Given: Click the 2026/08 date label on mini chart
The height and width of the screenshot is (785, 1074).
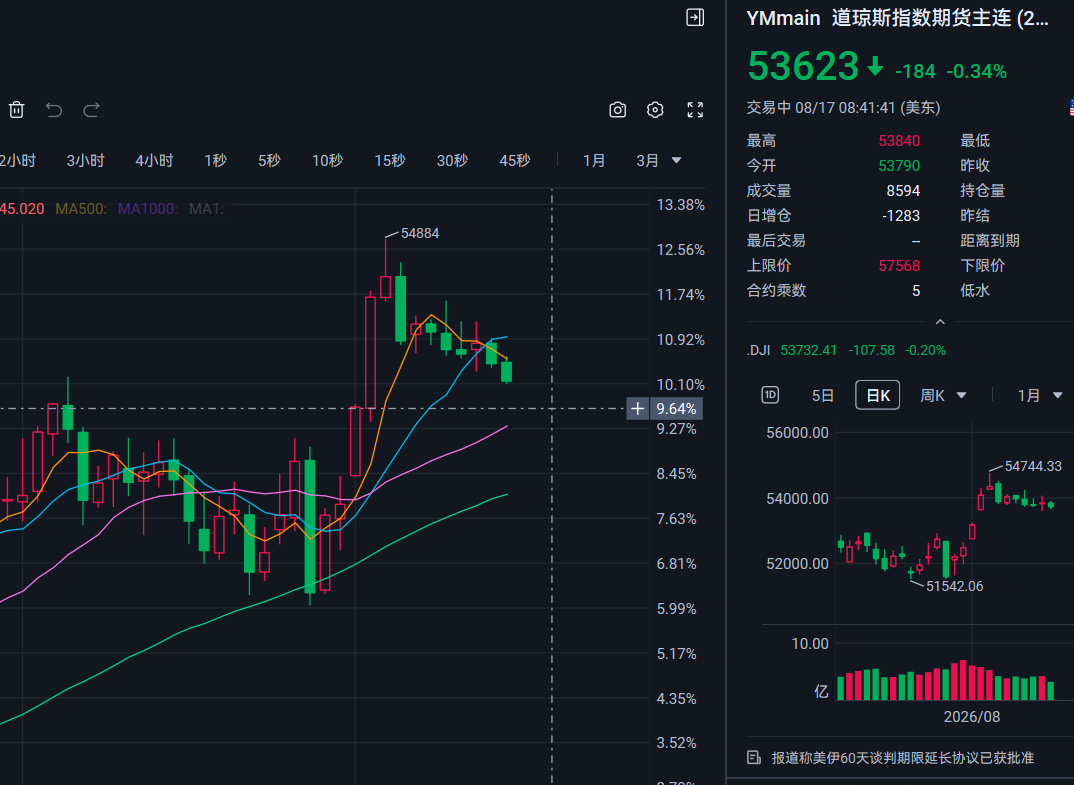Looking at the screenshot, I should [x=971, y=717].
